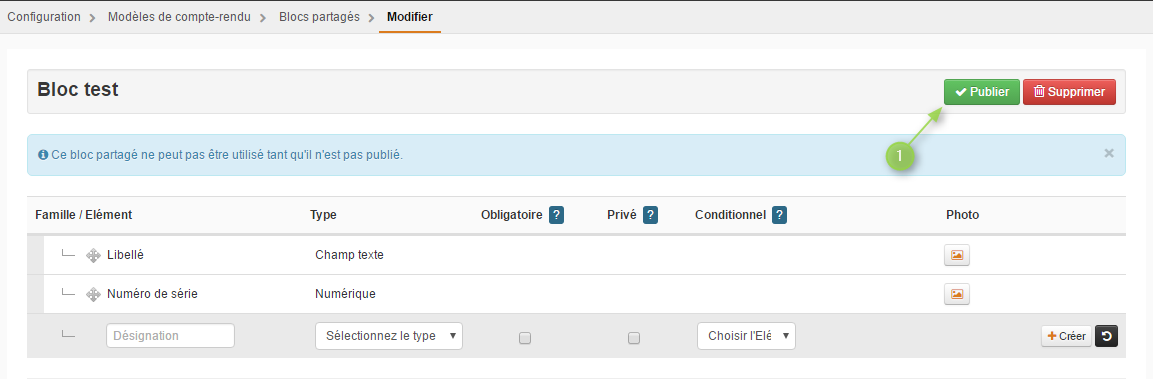Open the Choisir l'Elé conditional dropdown

[x=746, y=336]
